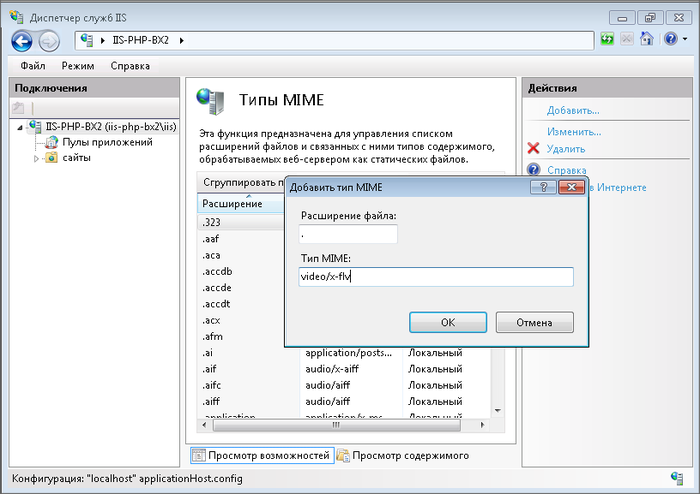
Task: Click Удалить action link
Action: 566,149
